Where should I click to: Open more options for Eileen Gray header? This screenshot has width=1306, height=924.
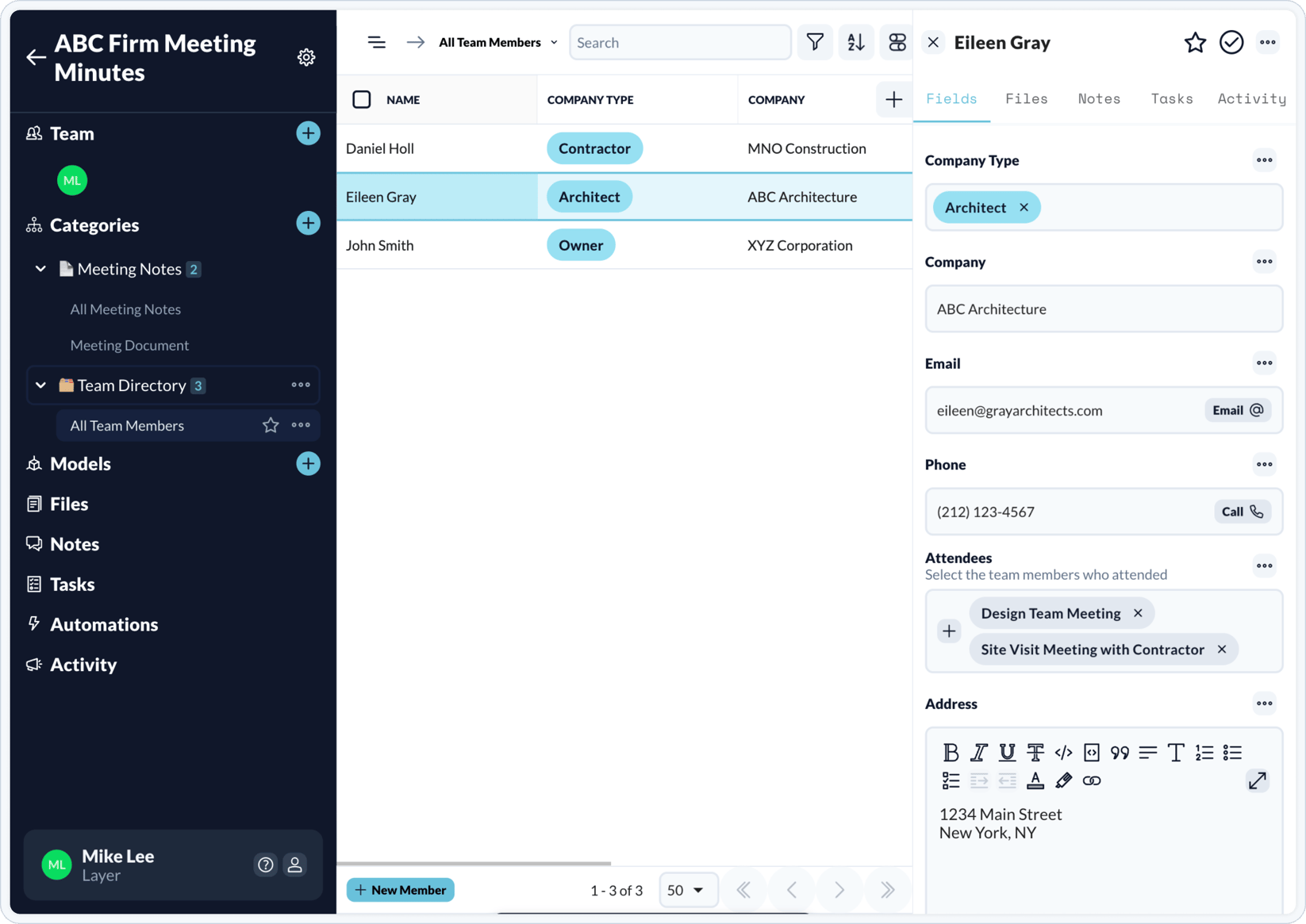pos(1268,42)
